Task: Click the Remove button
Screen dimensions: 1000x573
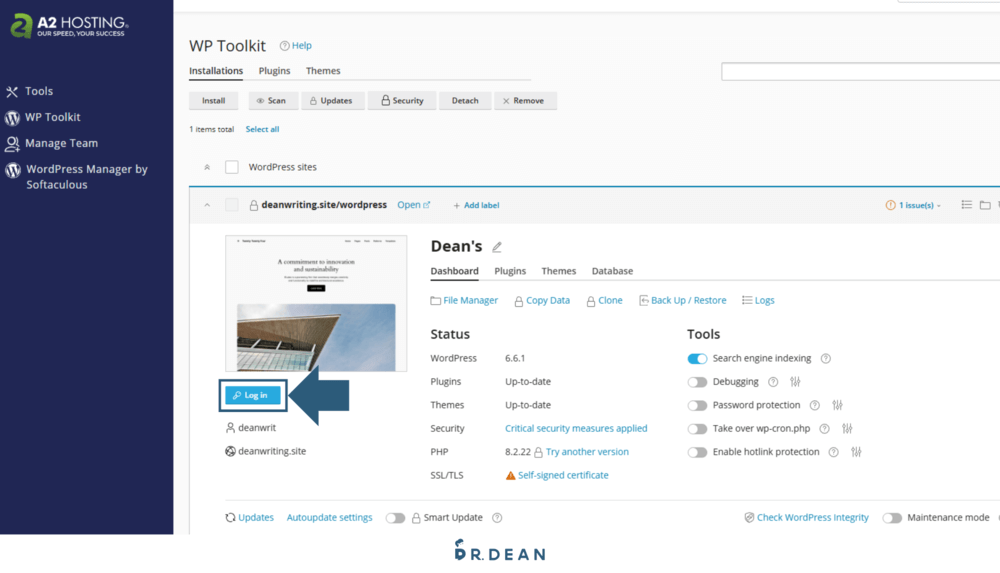Action: [x=524, y=101]
